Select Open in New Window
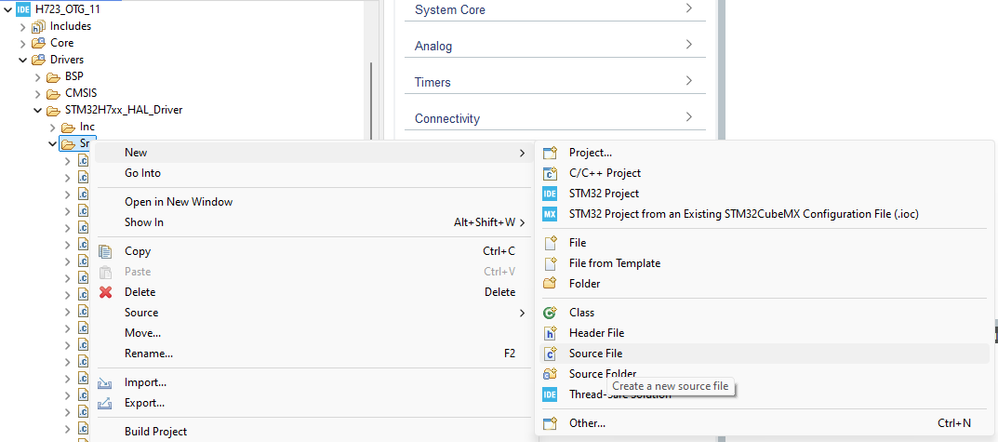The width and height of the screenshot is (998, 442). point(312,202)
